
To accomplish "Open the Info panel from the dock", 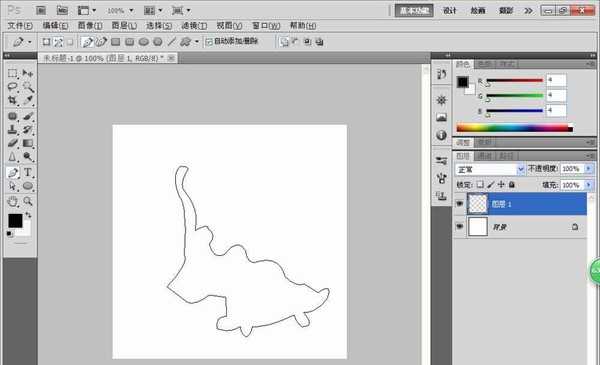I will 441,135.
